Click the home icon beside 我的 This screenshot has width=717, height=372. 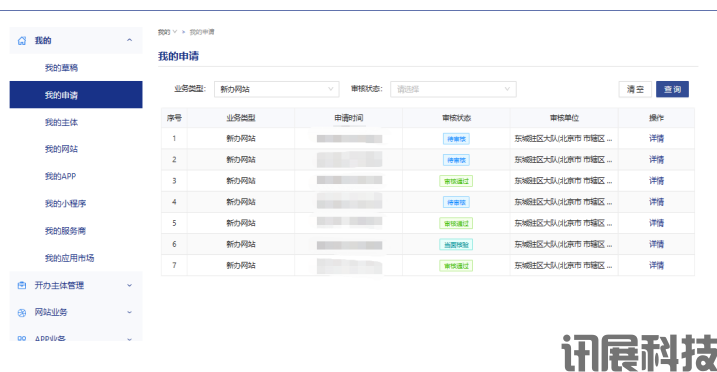pos(21,41)
